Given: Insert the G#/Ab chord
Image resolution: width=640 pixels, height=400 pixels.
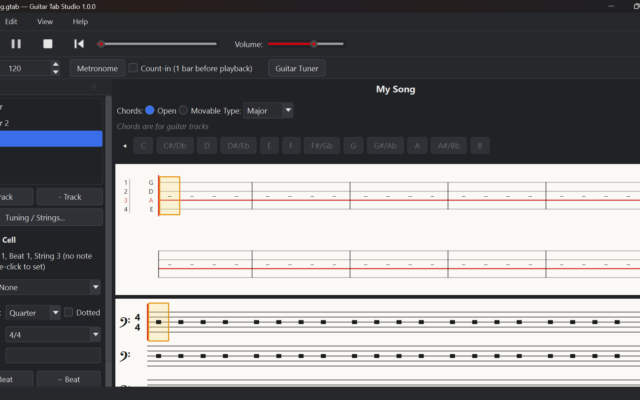Looking at the screenshot, I should tap(385, 146).
